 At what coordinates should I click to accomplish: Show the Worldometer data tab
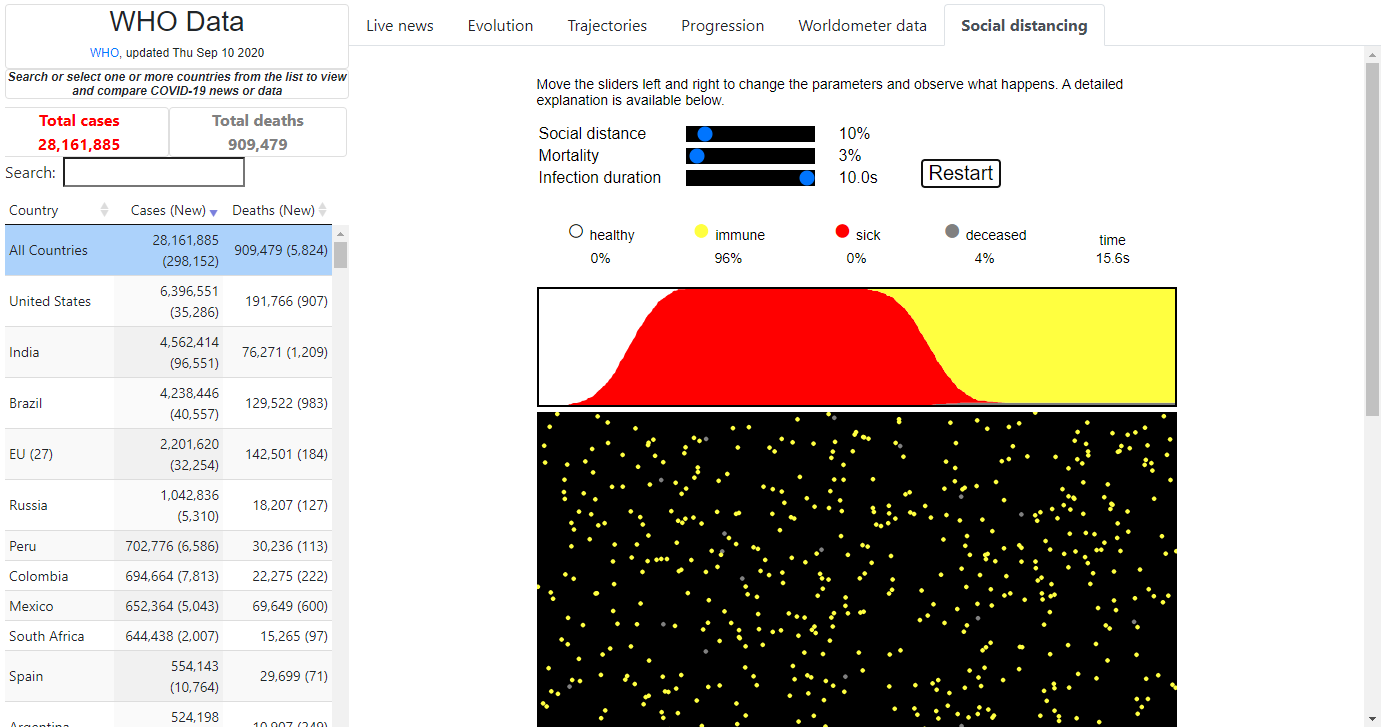tap(862, 26)
